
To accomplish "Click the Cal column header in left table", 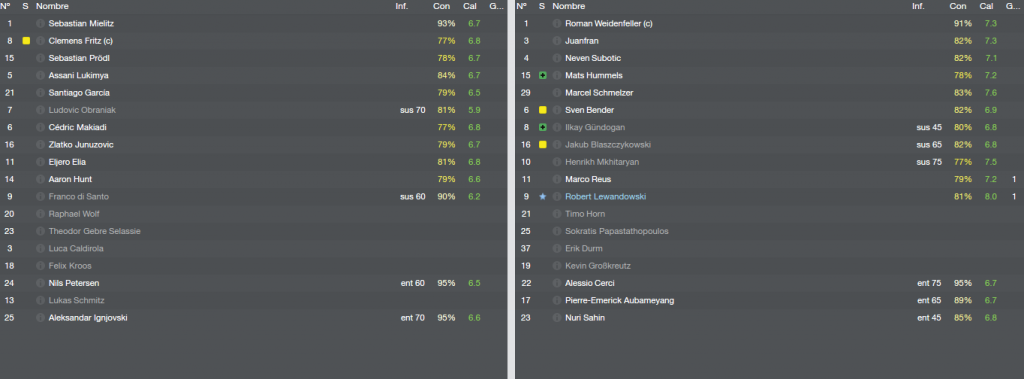I will pyautogui.click(x=470, y=6).
